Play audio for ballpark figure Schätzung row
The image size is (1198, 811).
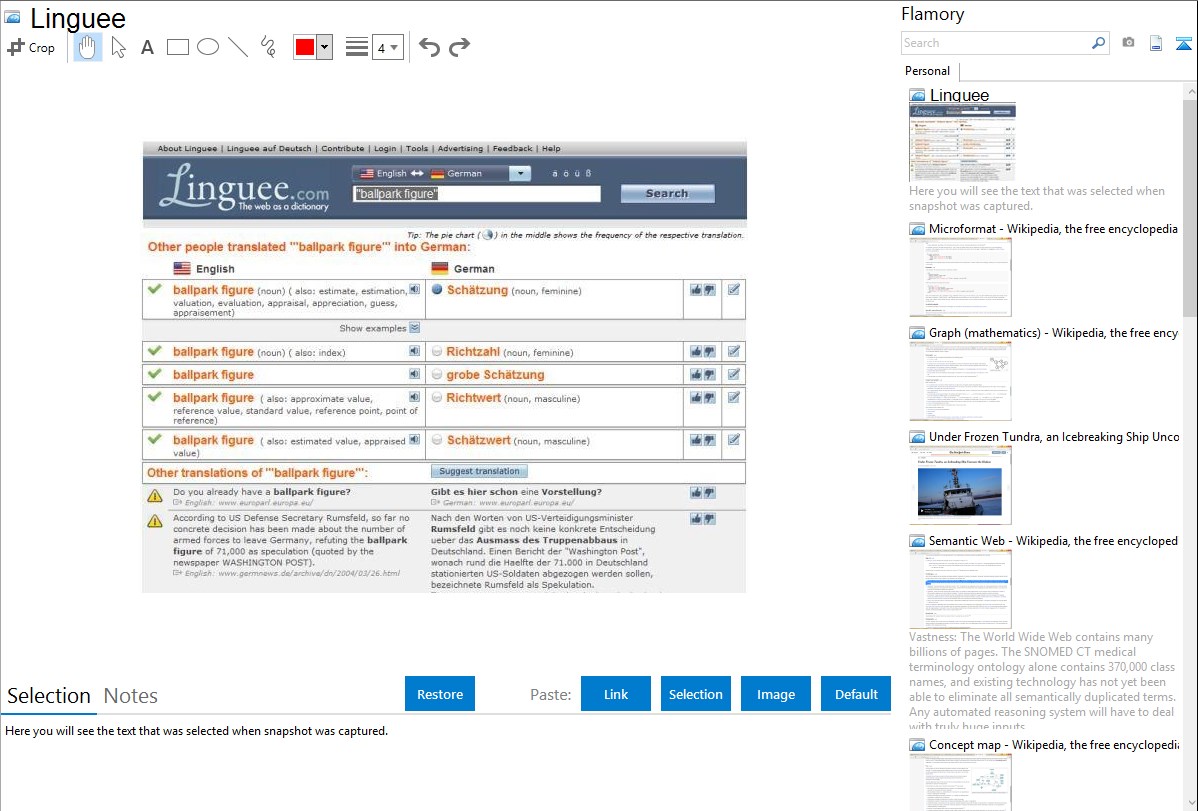pos(414,290)
